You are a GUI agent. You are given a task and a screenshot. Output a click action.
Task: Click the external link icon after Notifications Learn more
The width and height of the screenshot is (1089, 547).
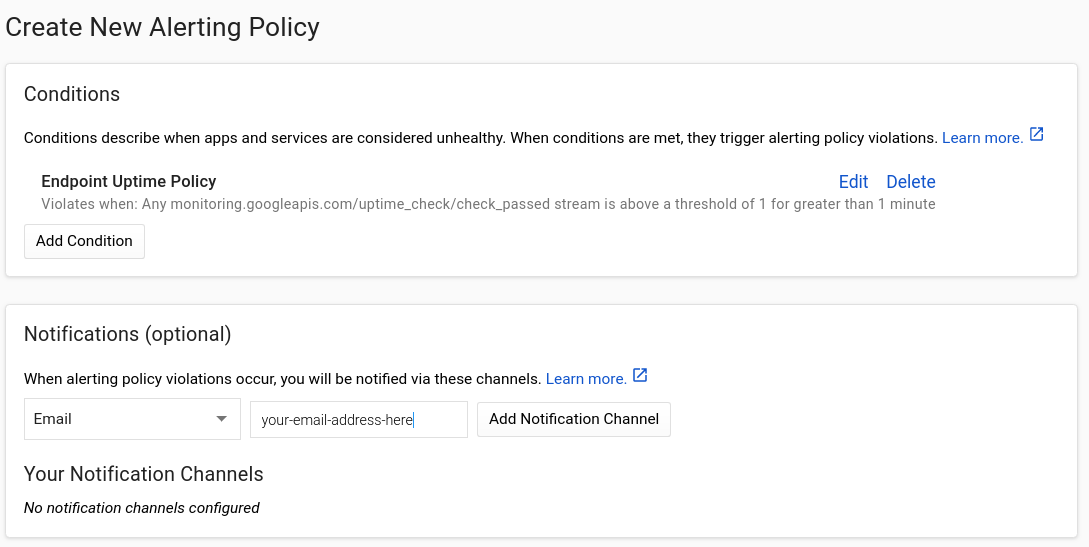(640, 376)
